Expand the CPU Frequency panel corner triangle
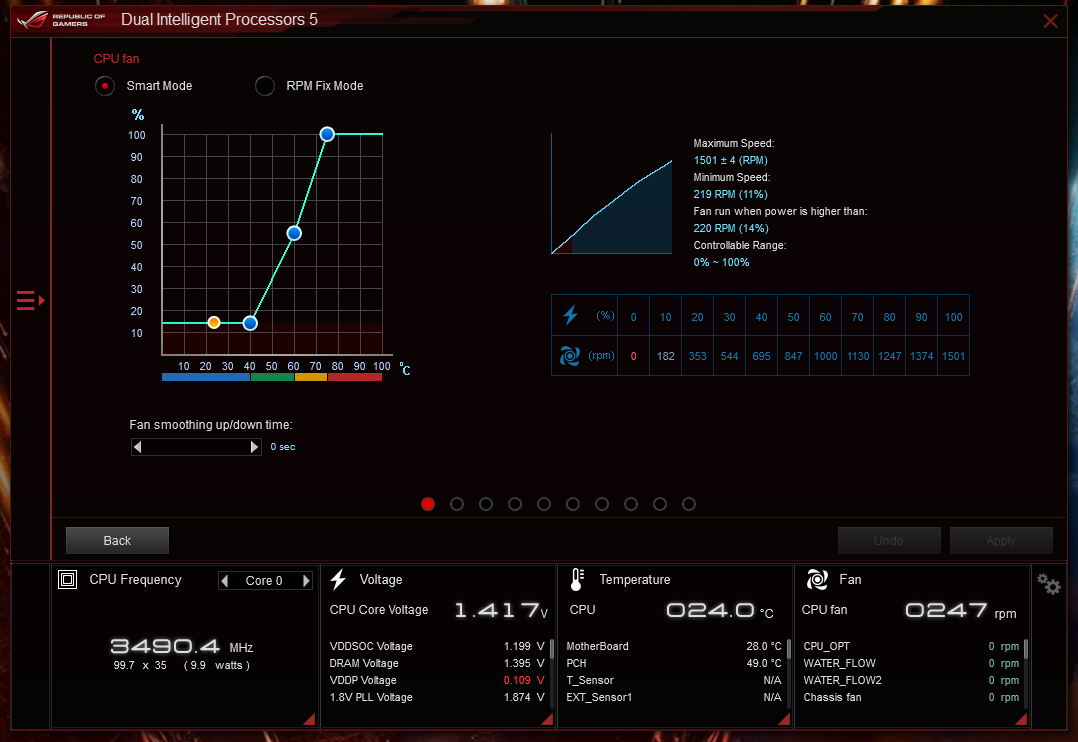The height and width of the screenshot is (742, 1078). coord(310,719)
